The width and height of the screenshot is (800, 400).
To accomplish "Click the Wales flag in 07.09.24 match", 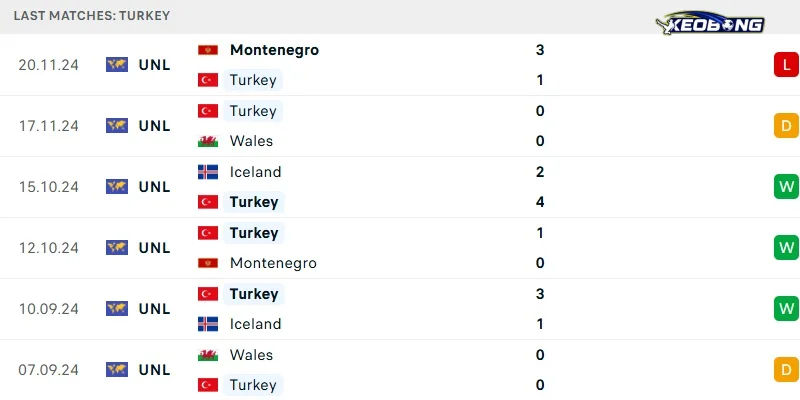I will (208, 355).
